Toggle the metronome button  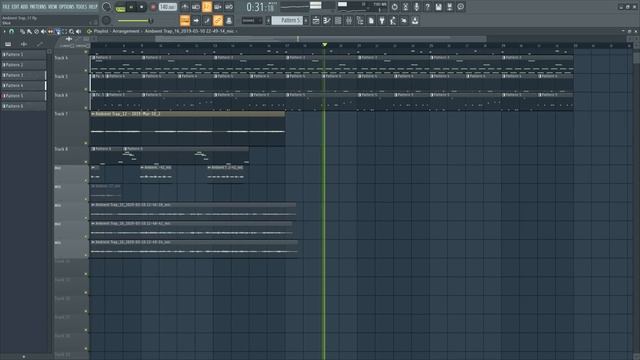coord(185,7)
